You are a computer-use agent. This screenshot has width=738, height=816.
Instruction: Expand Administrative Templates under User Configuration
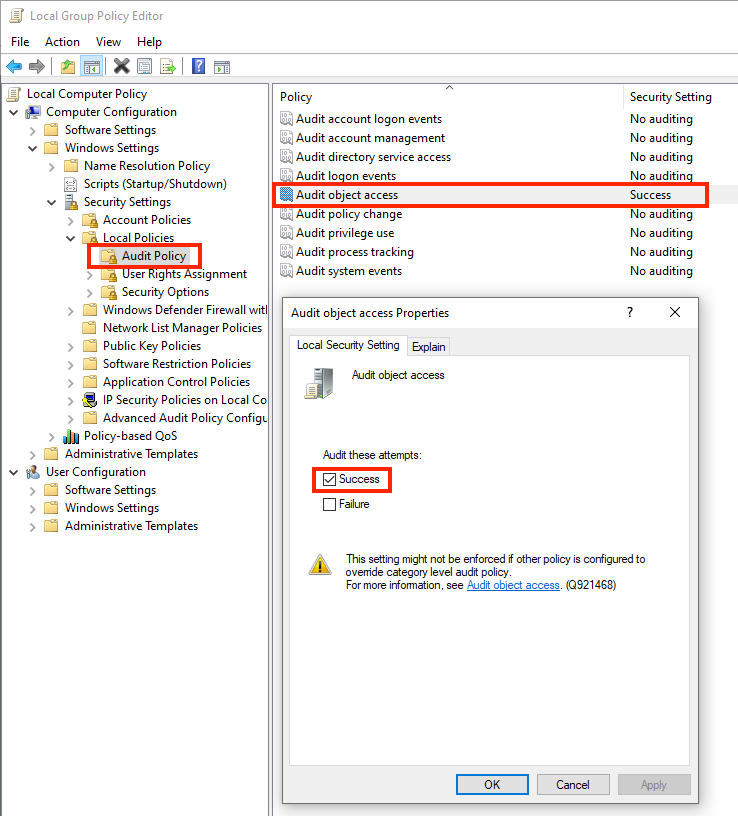pyautogui.click(x=33, y=527)
